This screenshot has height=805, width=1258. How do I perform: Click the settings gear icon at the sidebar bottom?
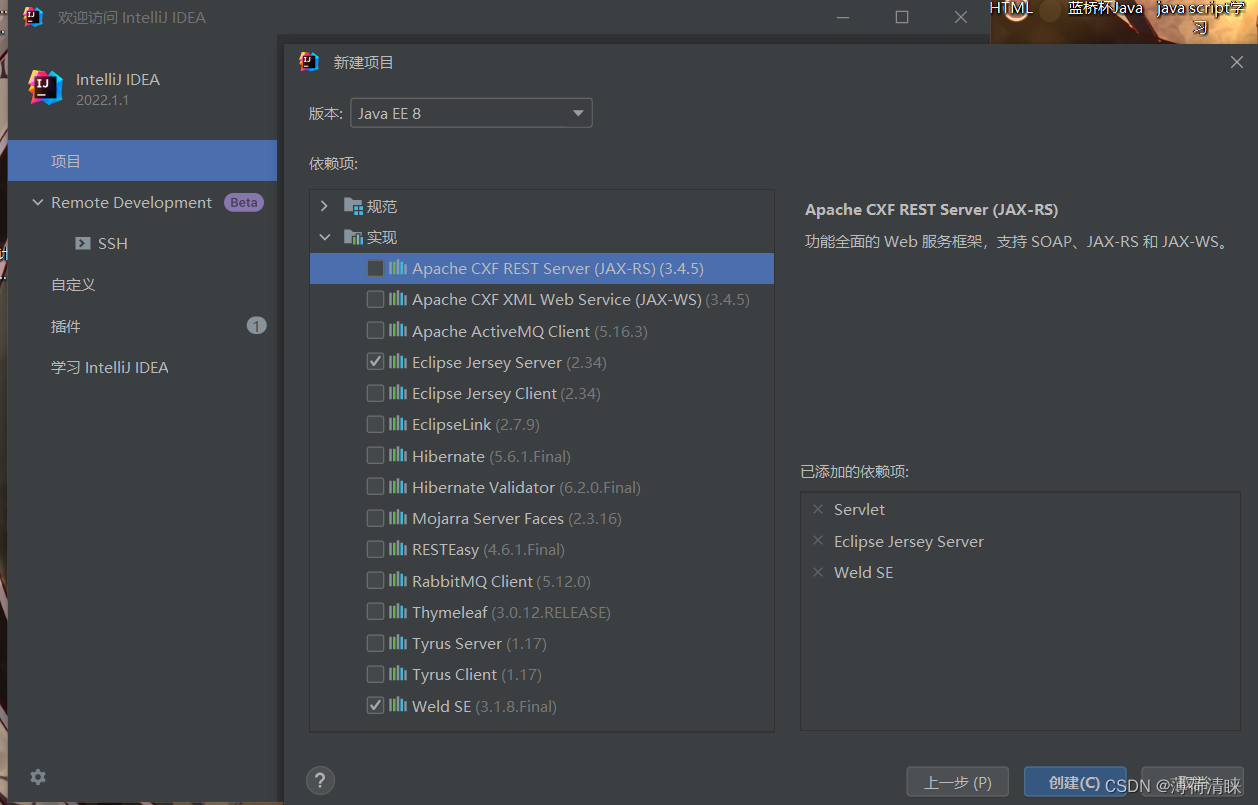(x=38, y=777)
